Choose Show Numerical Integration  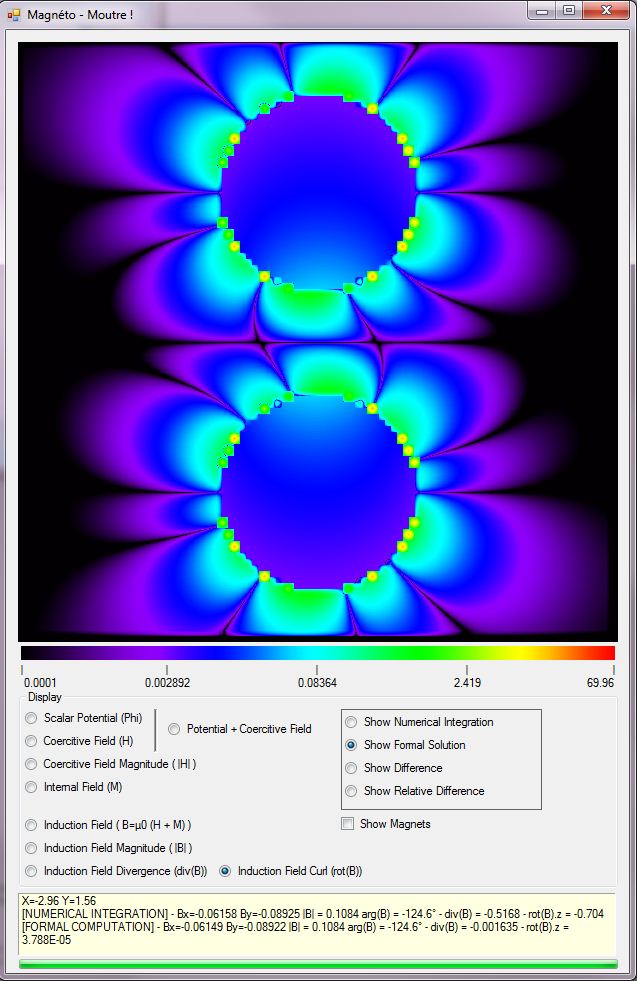[x=351, y=722]
